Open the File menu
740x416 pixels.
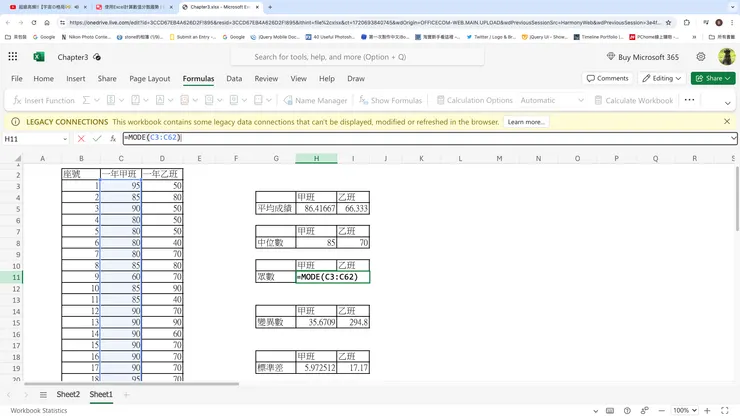pos(17,78)
